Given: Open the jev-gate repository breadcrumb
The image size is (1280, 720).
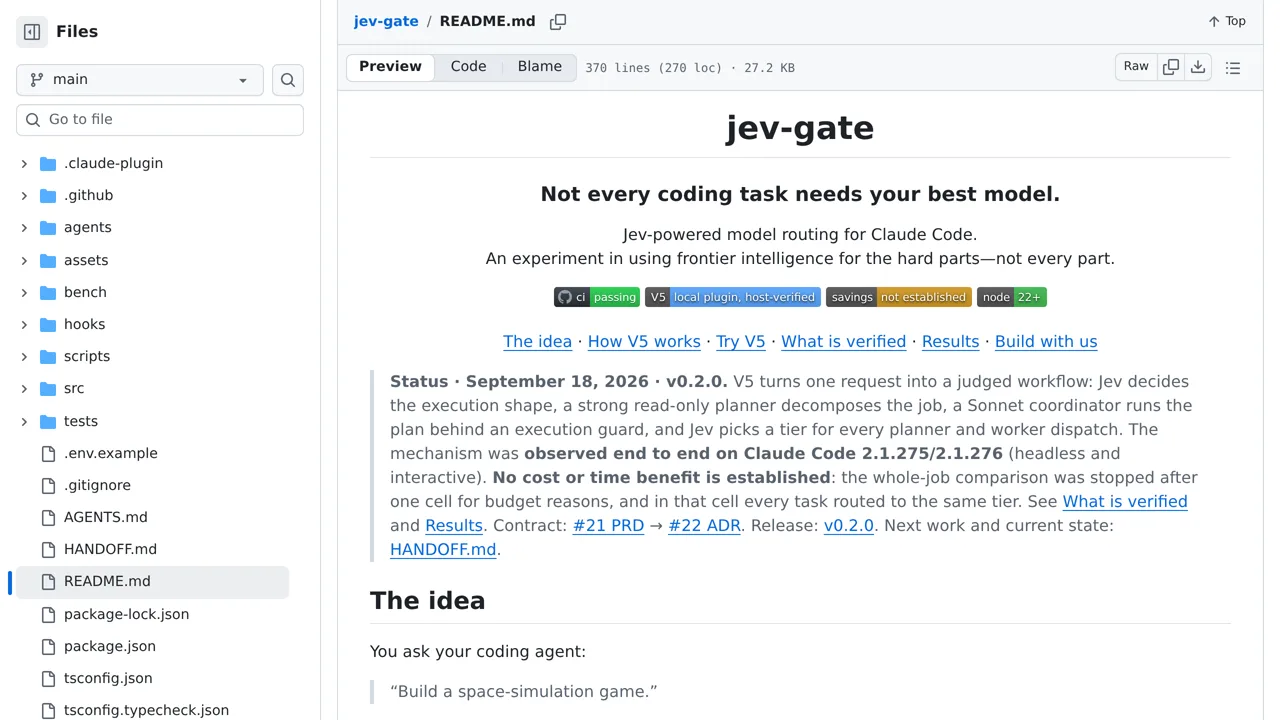Looking at the screenshot, I should tap(386, 22).
